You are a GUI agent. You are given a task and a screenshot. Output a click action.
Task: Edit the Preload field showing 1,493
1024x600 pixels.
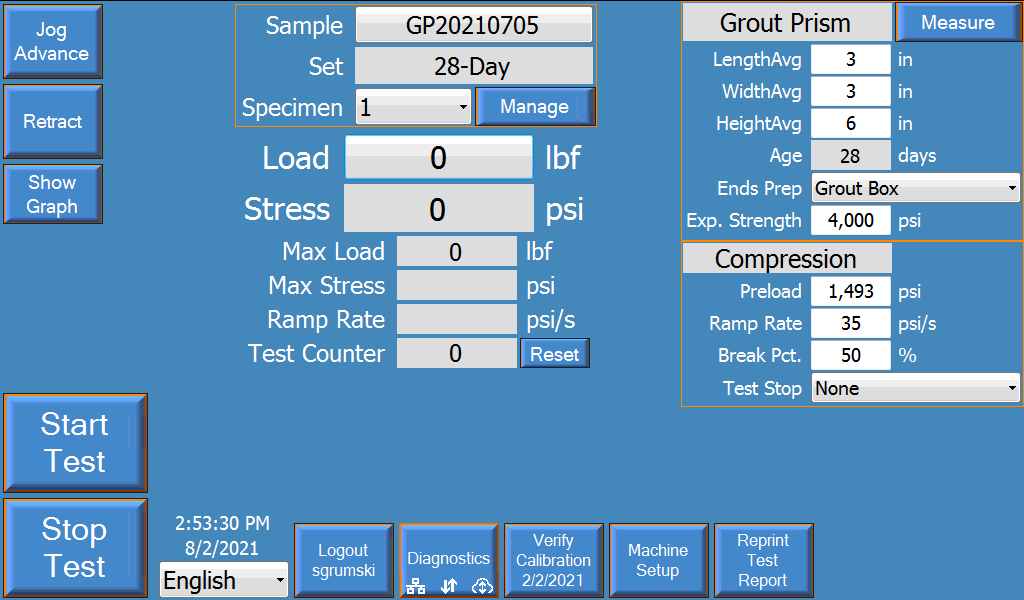coord(850,291)
